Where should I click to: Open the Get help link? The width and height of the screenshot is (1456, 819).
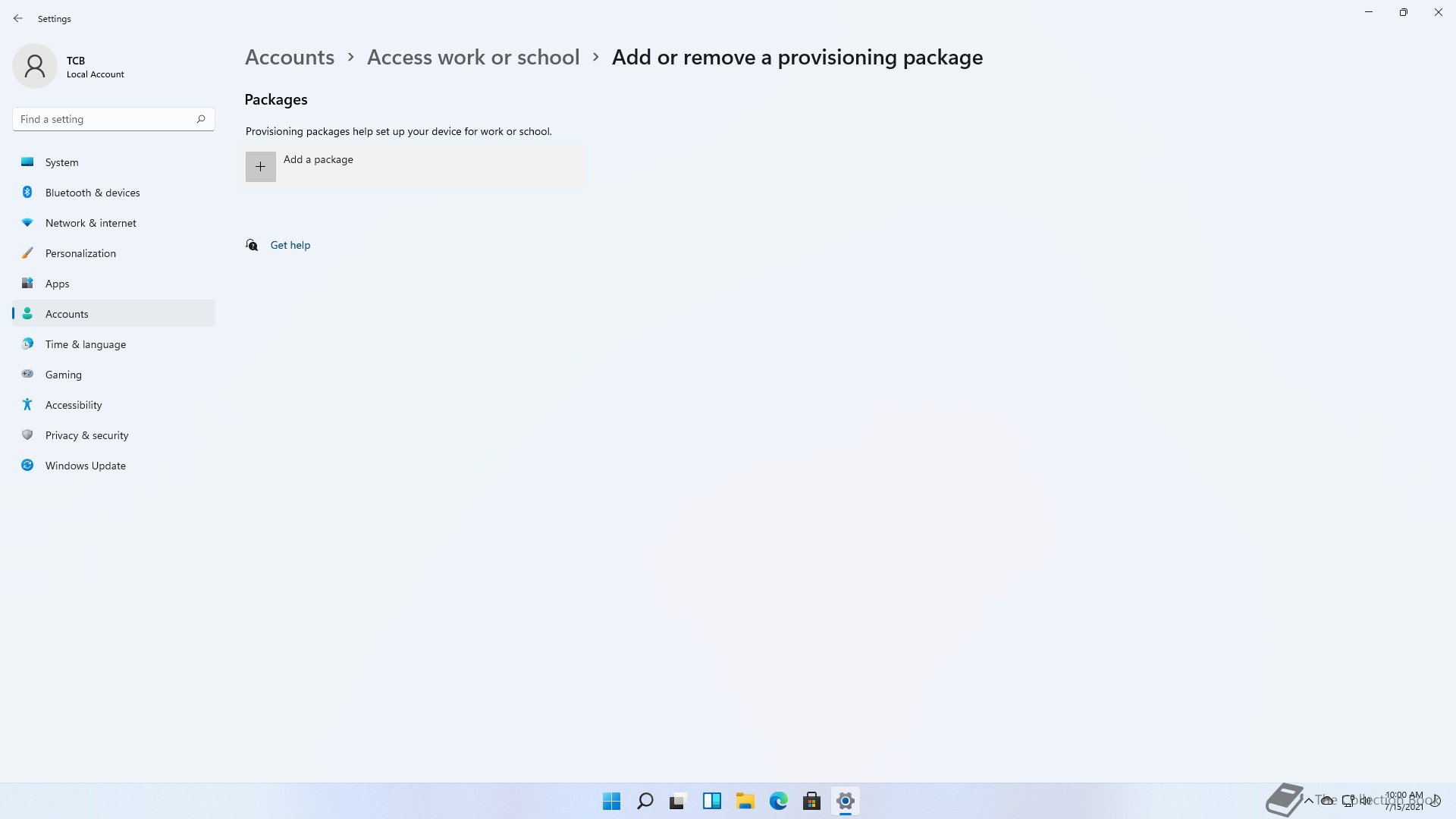click(290, 245)
